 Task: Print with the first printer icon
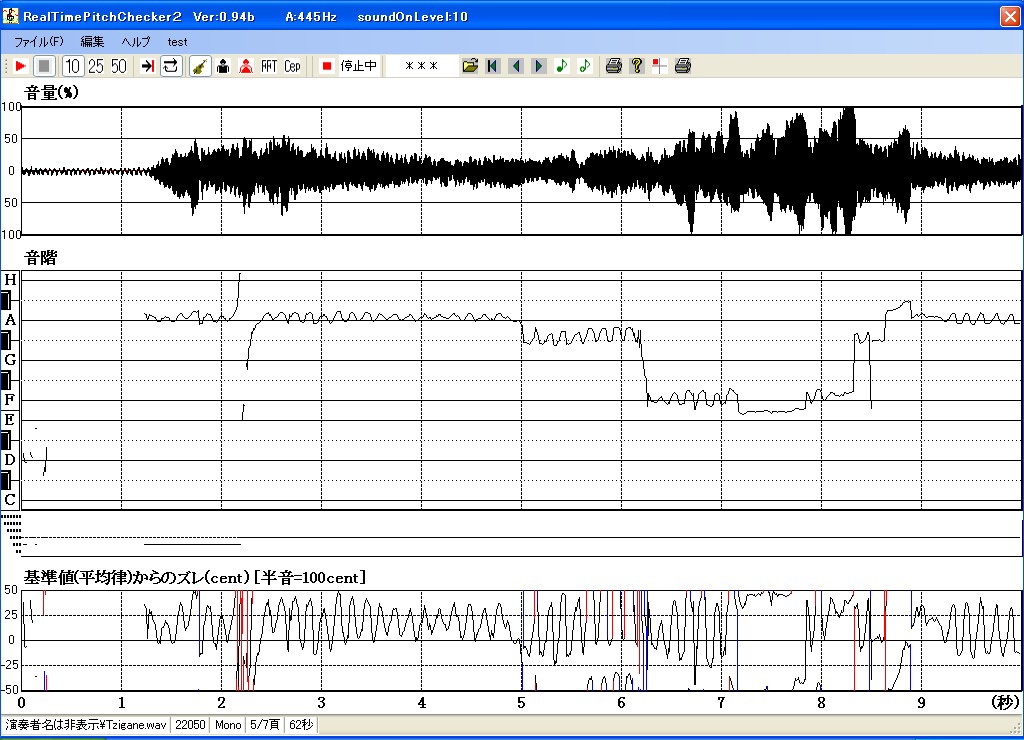click(614, 66)
